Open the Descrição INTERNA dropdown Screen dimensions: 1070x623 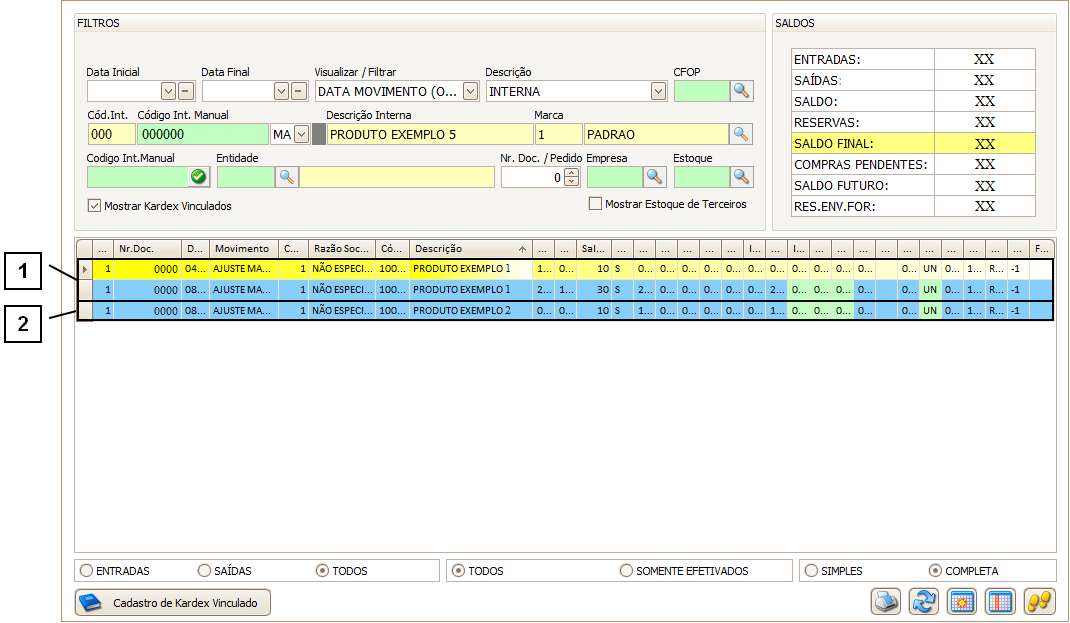658,91
